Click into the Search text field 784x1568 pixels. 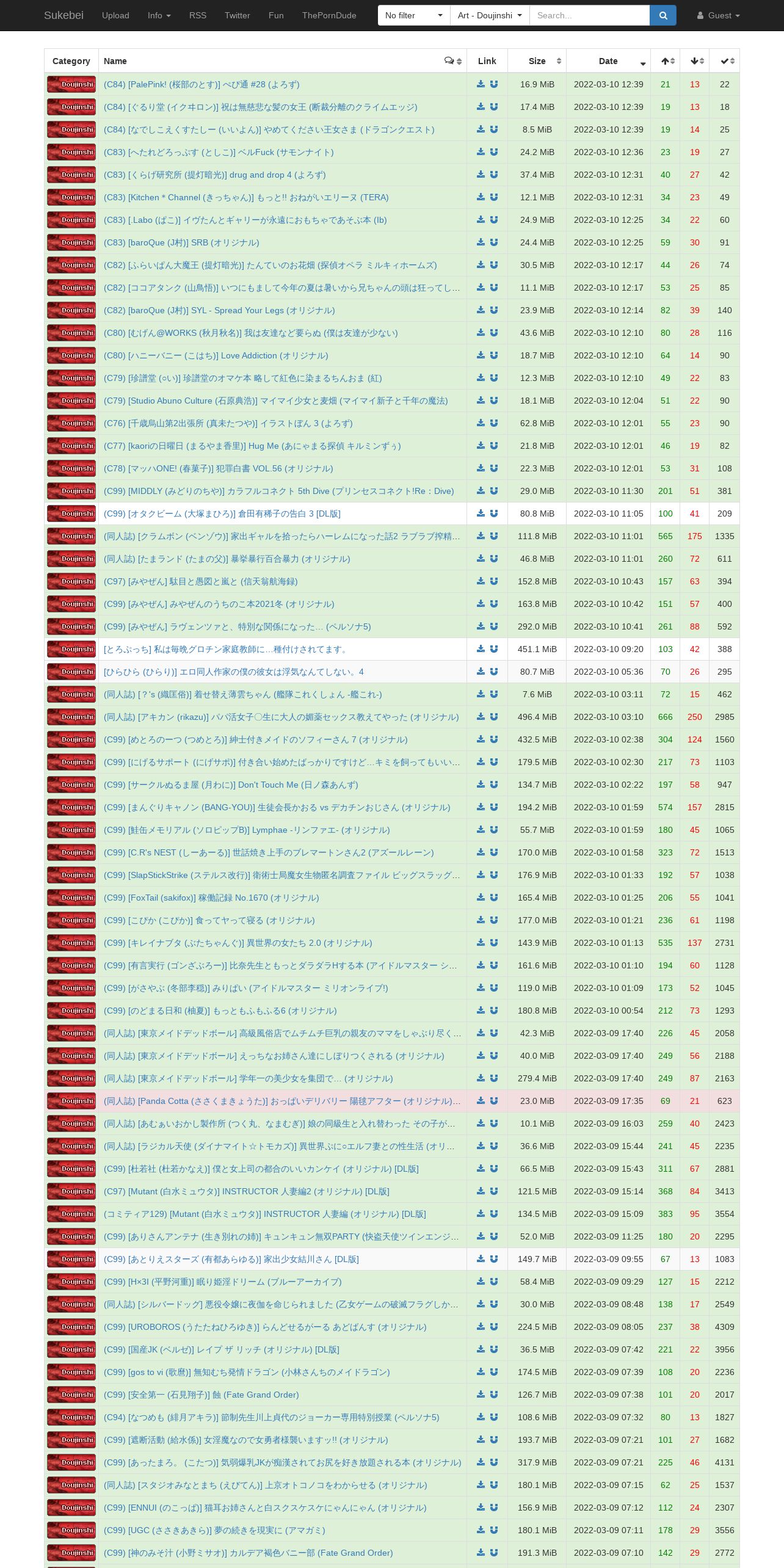[589, 15]
